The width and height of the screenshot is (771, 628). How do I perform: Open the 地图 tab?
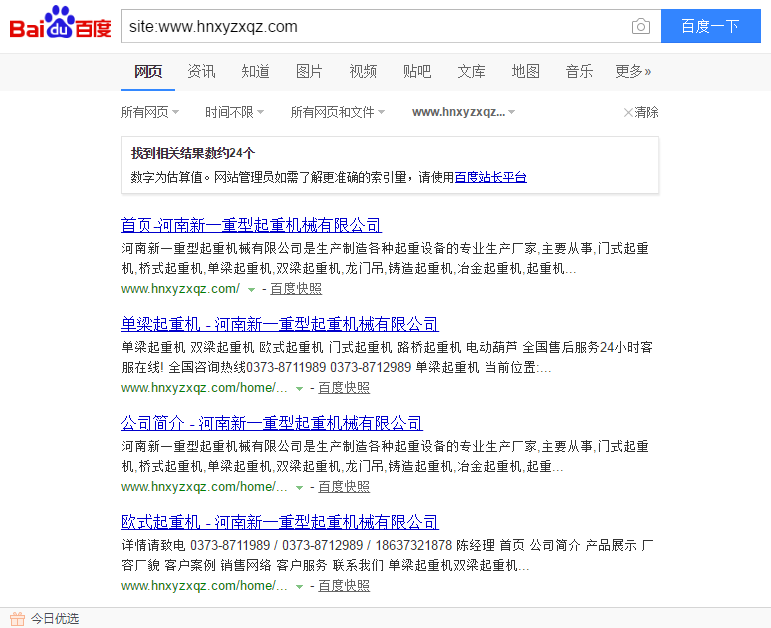click(525, 72)
